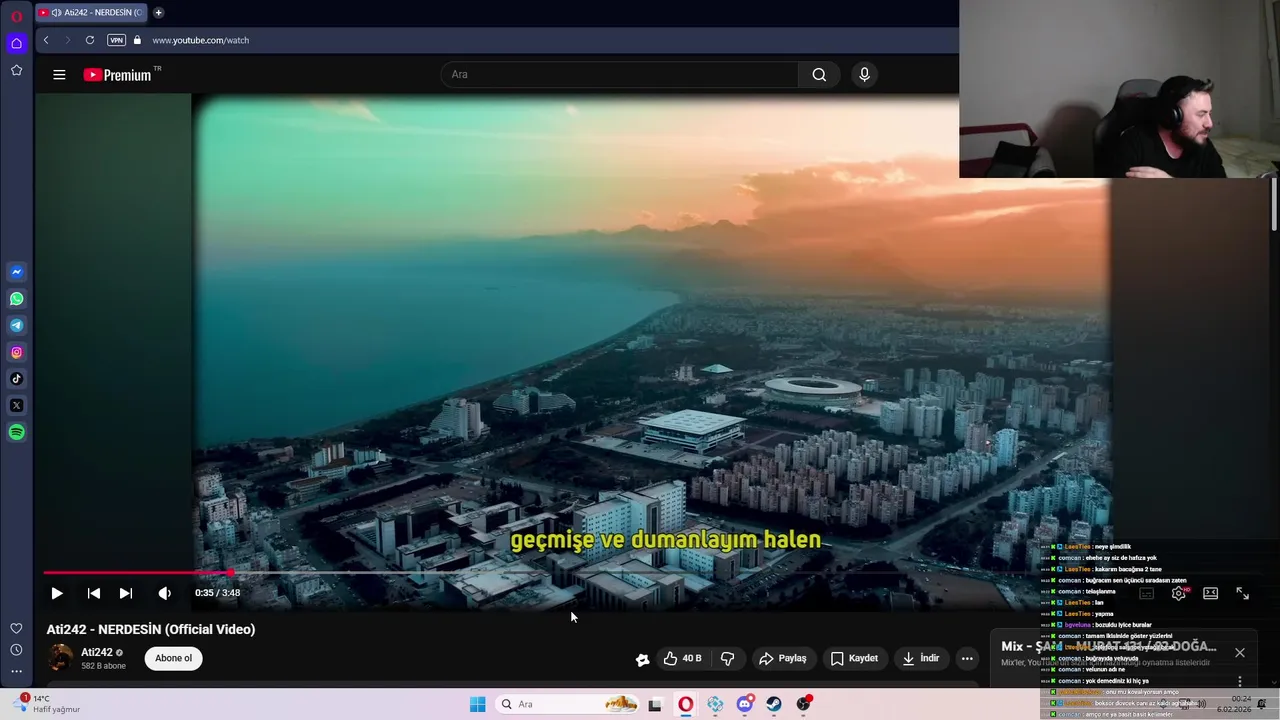This screenshot has width=1280, height=720.
Task: Open X (Twitter) in Opera sidebar
Action: tap(16, 405)
